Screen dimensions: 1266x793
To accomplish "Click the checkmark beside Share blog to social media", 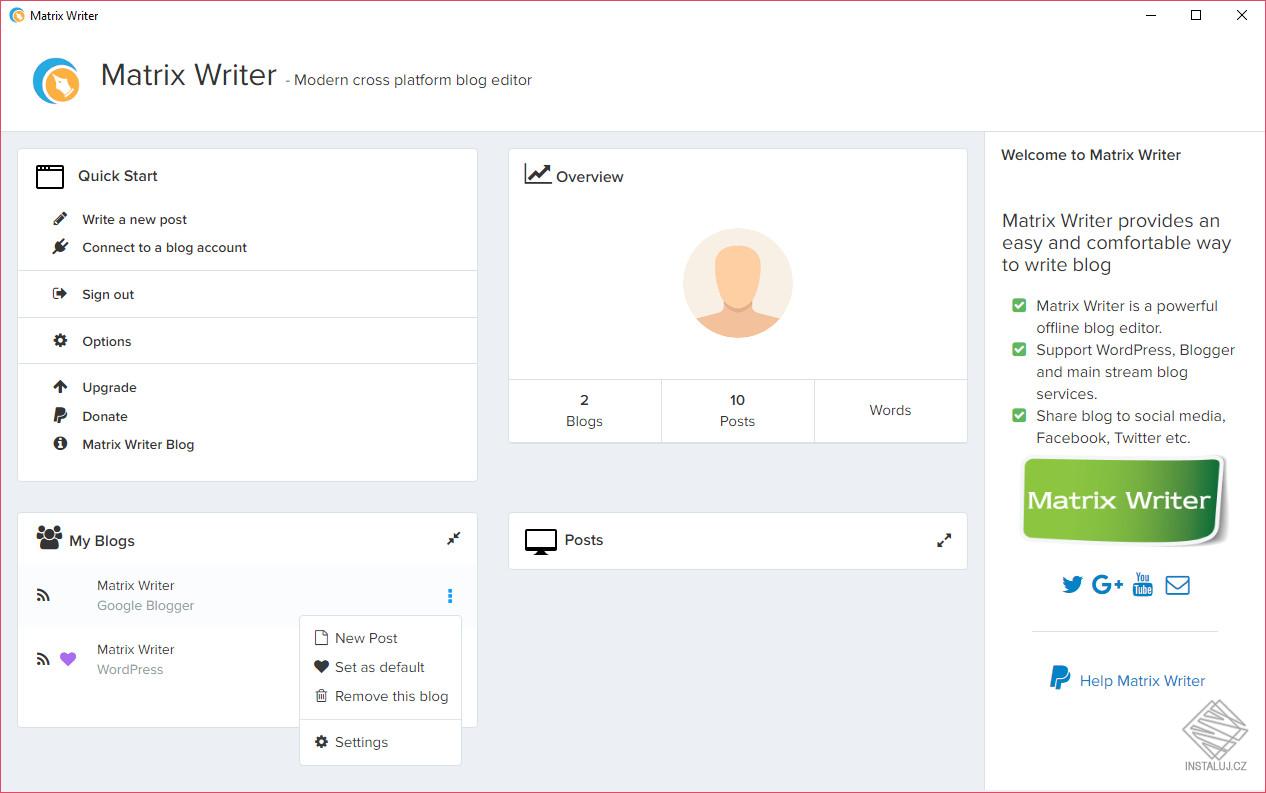I will pos(1019,415).
